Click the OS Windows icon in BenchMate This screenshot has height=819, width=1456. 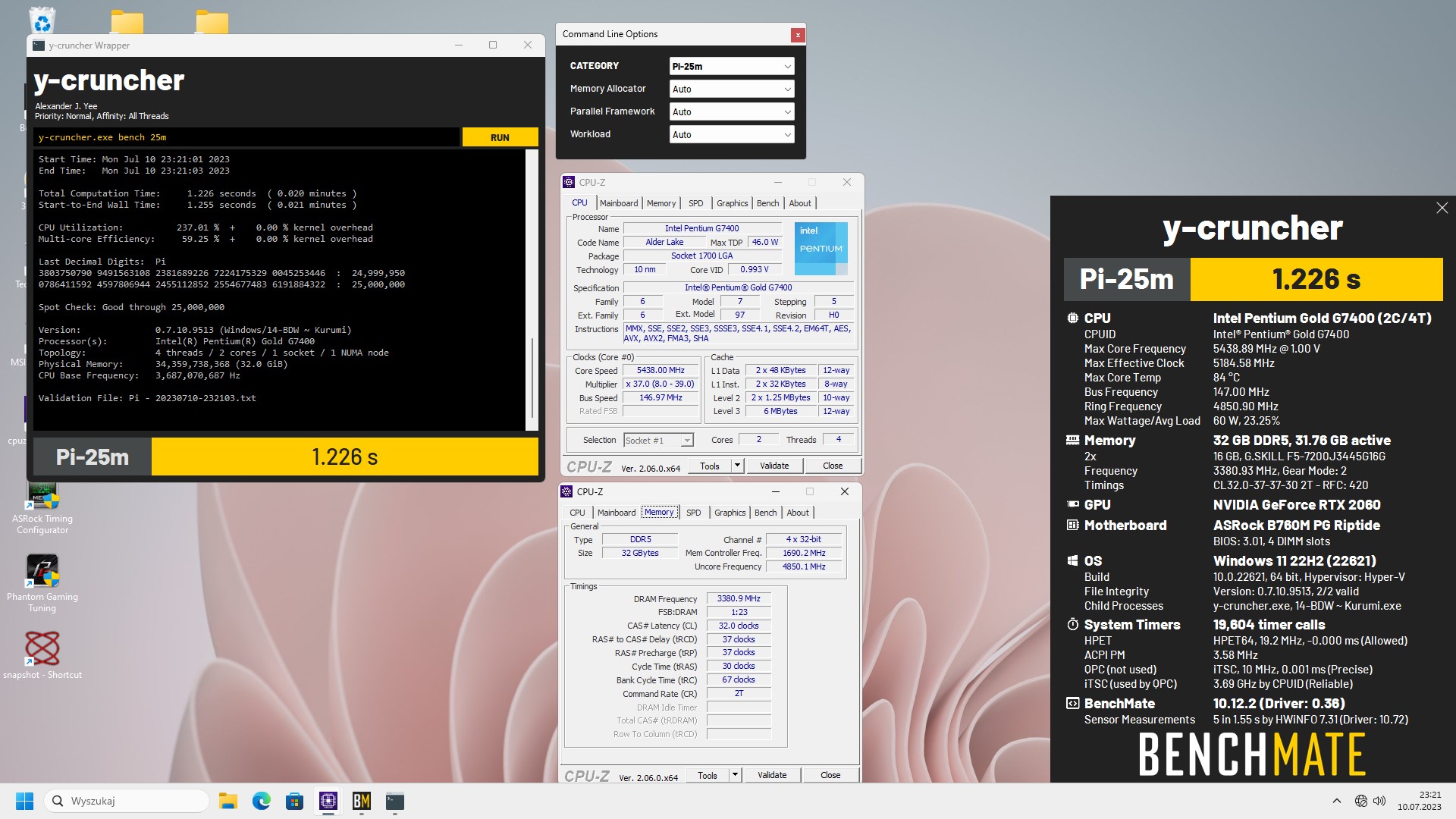1072,561
